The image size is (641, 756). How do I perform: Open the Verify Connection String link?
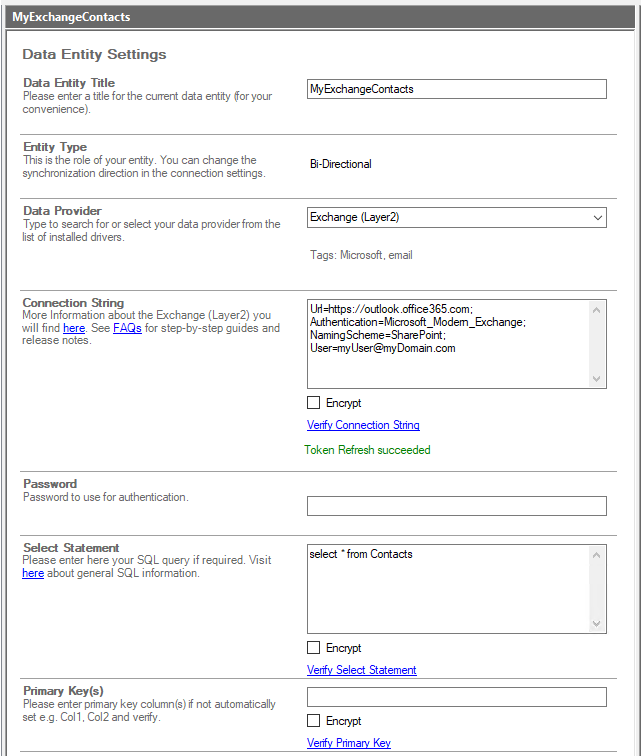pyautogui.click(x=363, y=425)
